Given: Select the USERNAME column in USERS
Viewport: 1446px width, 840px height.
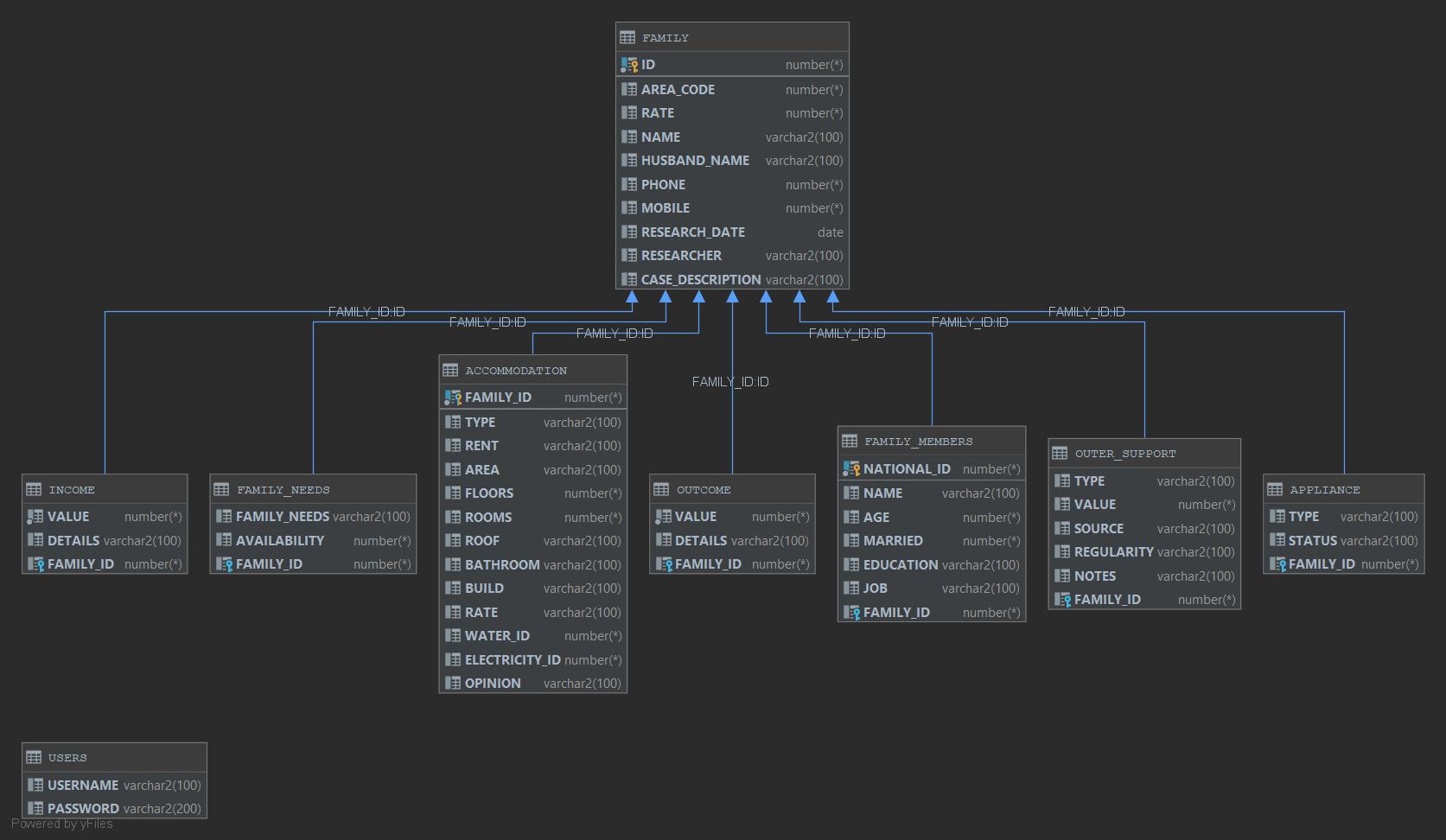Looking at the screenshot, I should [114, 785].
